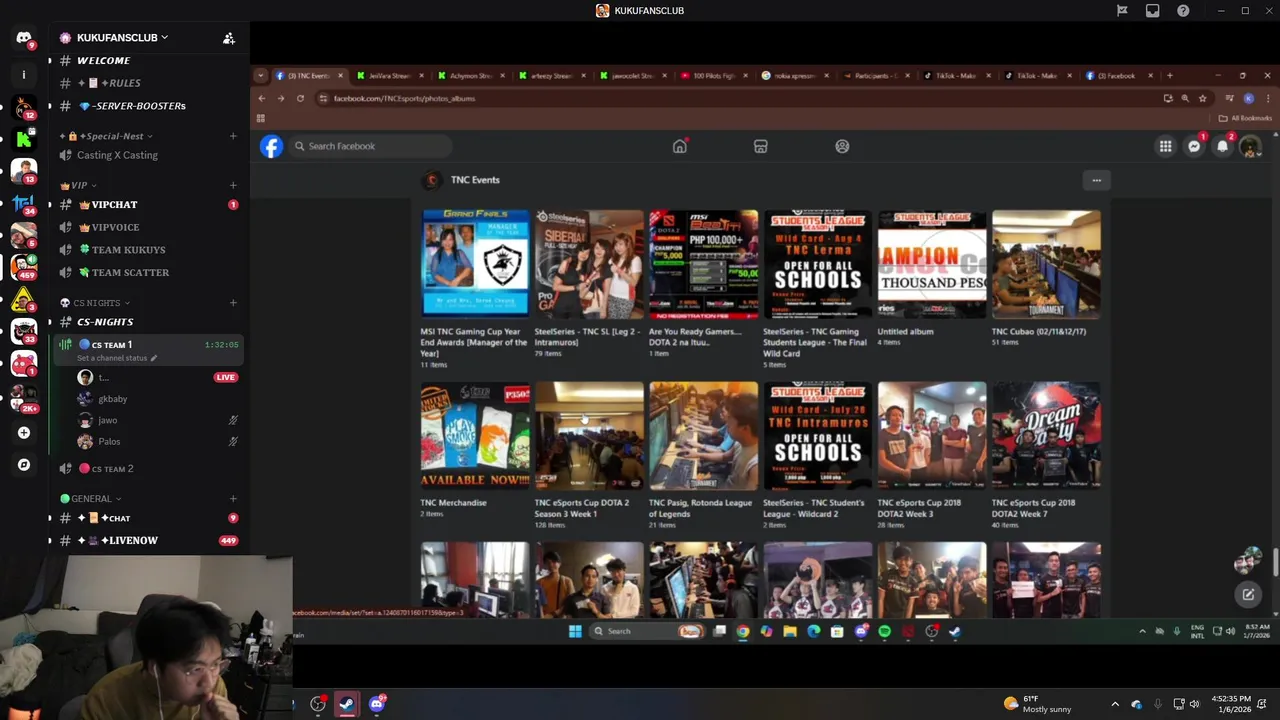Bookmark this page with the star icon
The height and width of the screenshot is (720, 1280).
point(1203,98)
